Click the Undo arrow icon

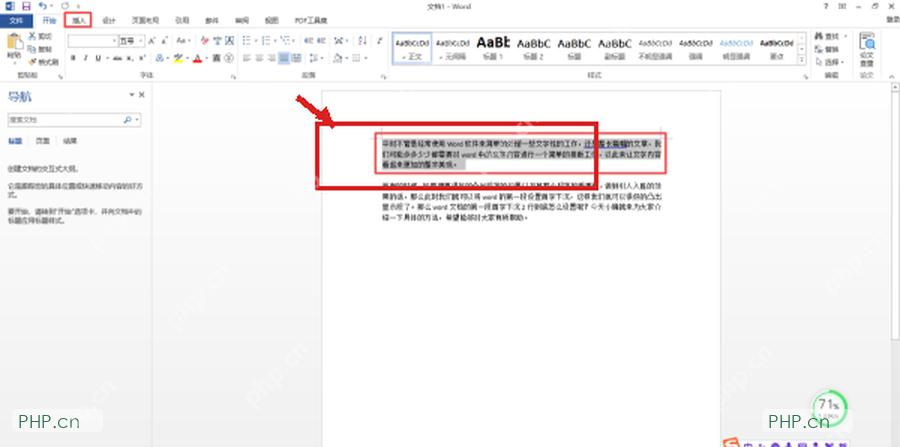click(42, 6)
